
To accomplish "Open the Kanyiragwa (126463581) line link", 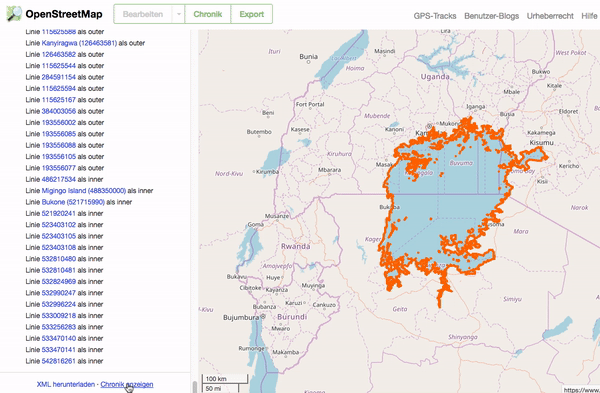I will [x=79, y=43].
